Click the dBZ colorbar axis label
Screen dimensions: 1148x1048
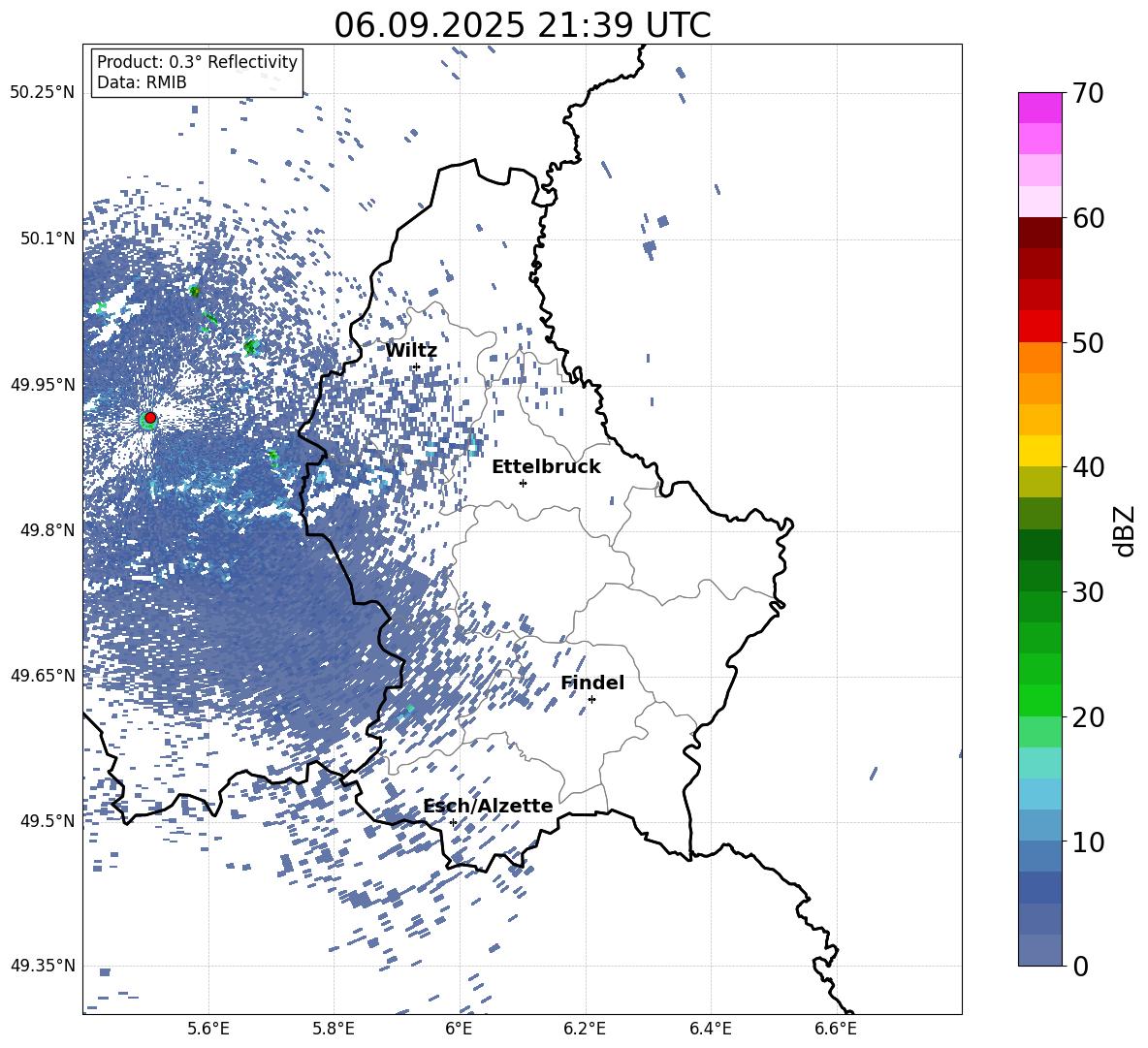1126,530
